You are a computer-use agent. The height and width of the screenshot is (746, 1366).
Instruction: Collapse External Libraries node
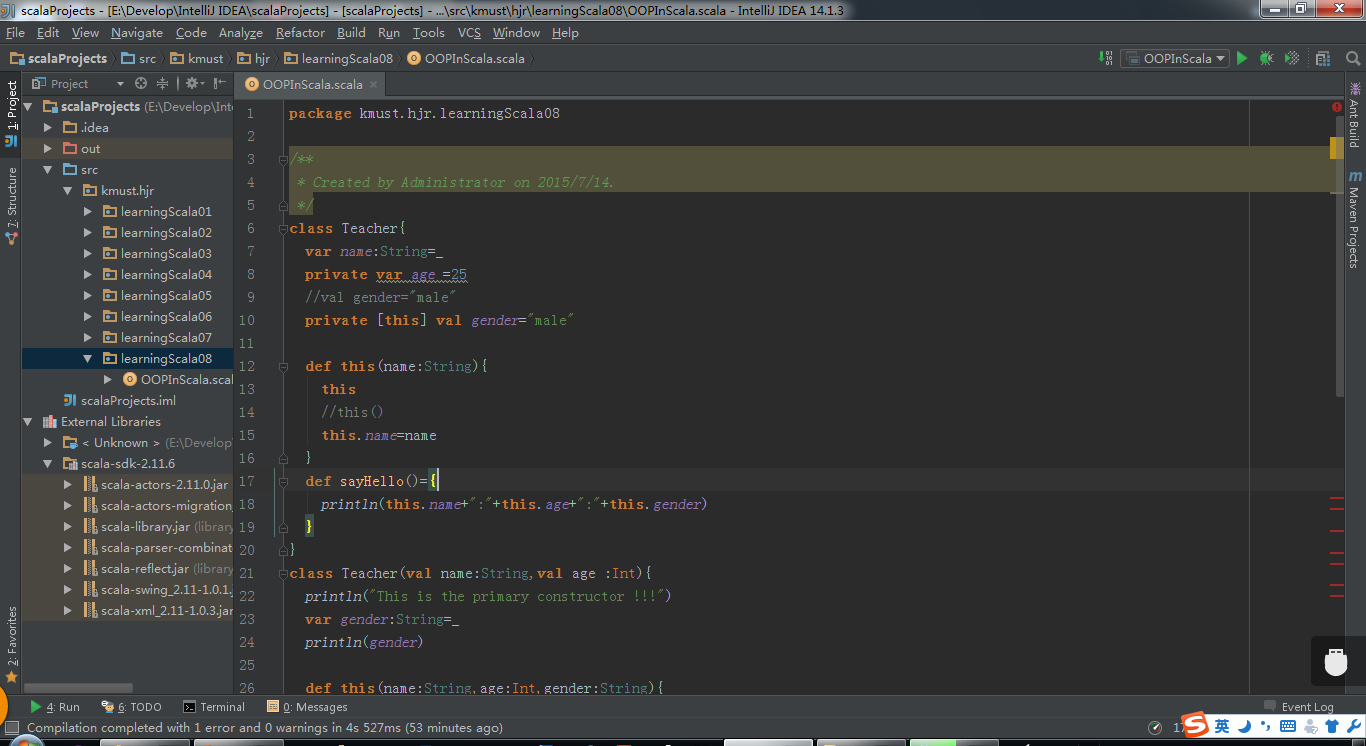click(x=28, y=421)
